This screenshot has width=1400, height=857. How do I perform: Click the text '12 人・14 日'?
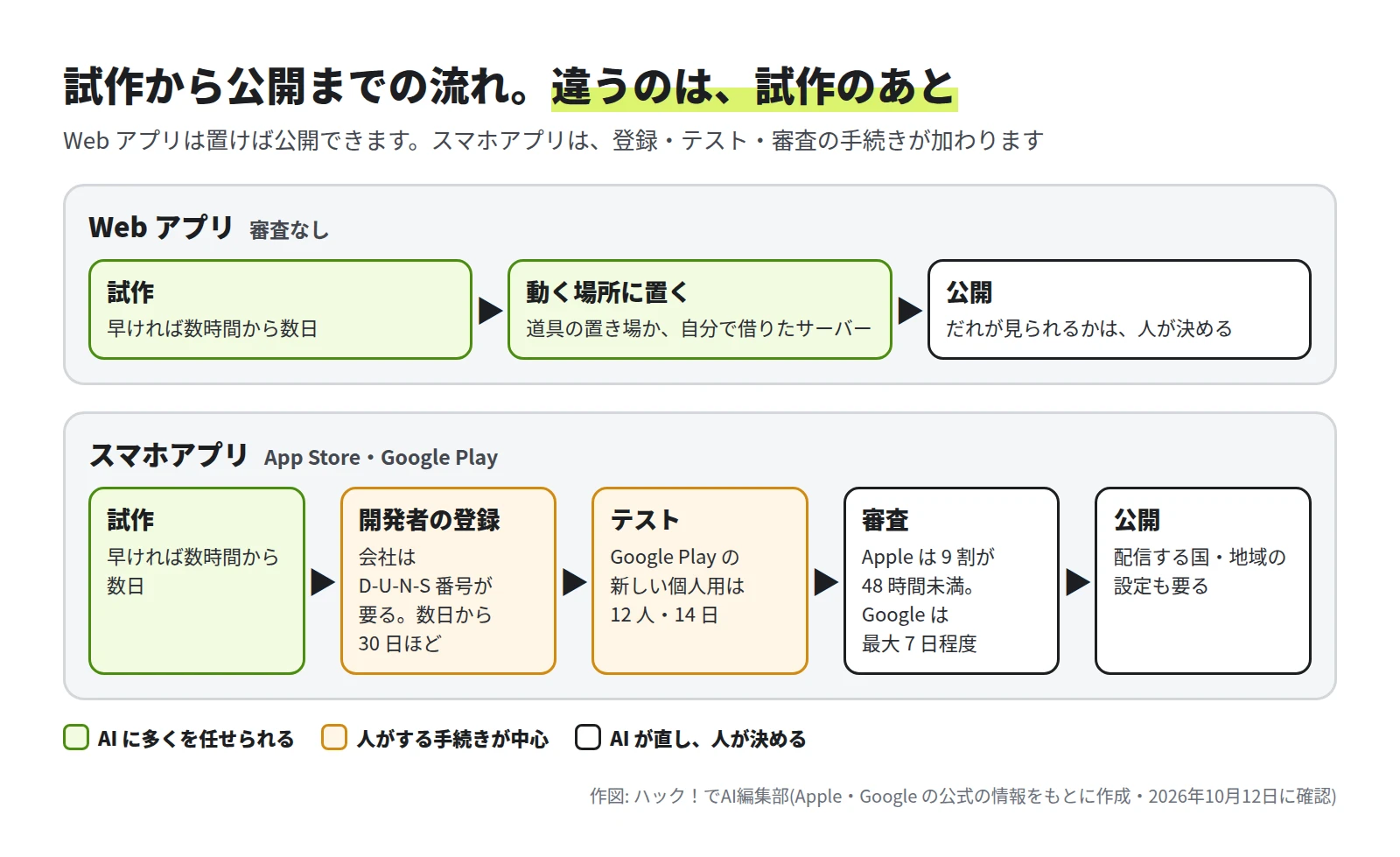coord(664,615)
